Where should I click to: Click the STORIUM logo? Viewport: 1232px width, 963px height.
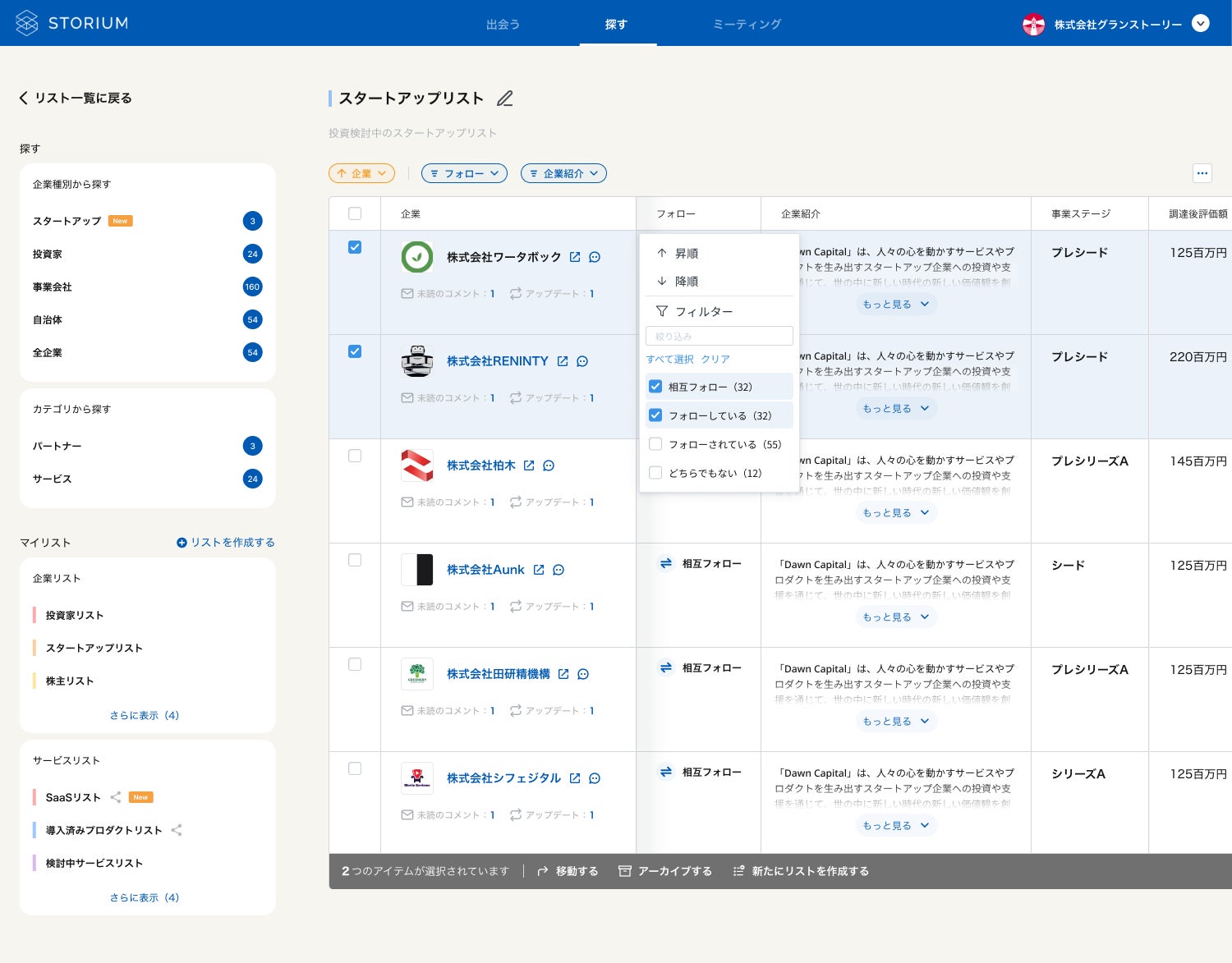pyautogui.click(x=72, y=23)
